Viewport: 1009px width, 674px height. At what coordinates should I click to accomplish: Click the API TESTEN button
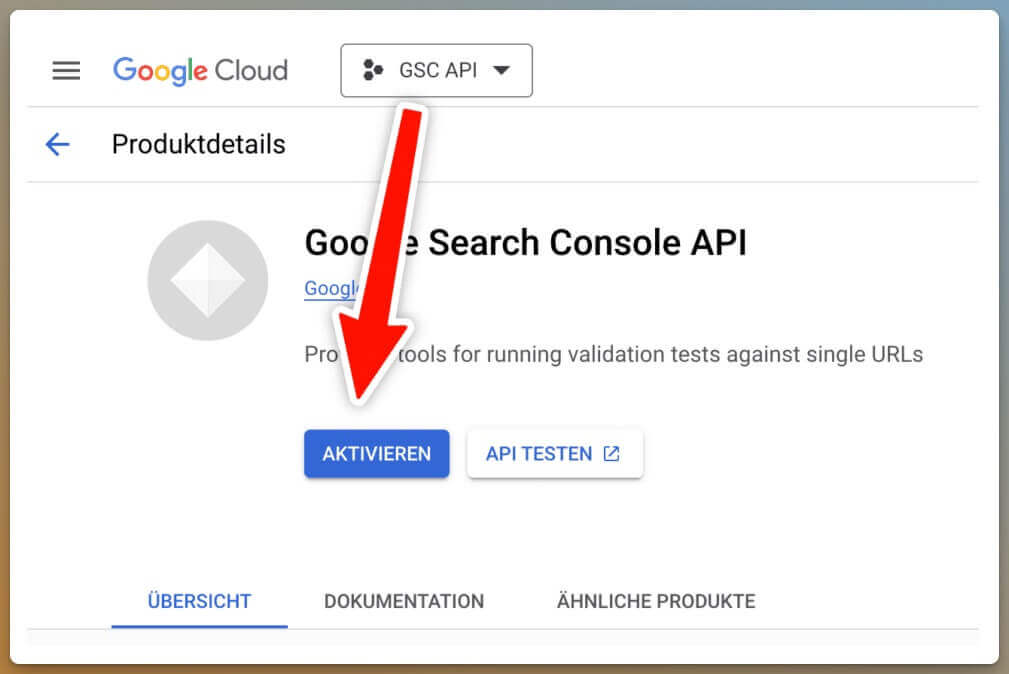click(555, 454)
